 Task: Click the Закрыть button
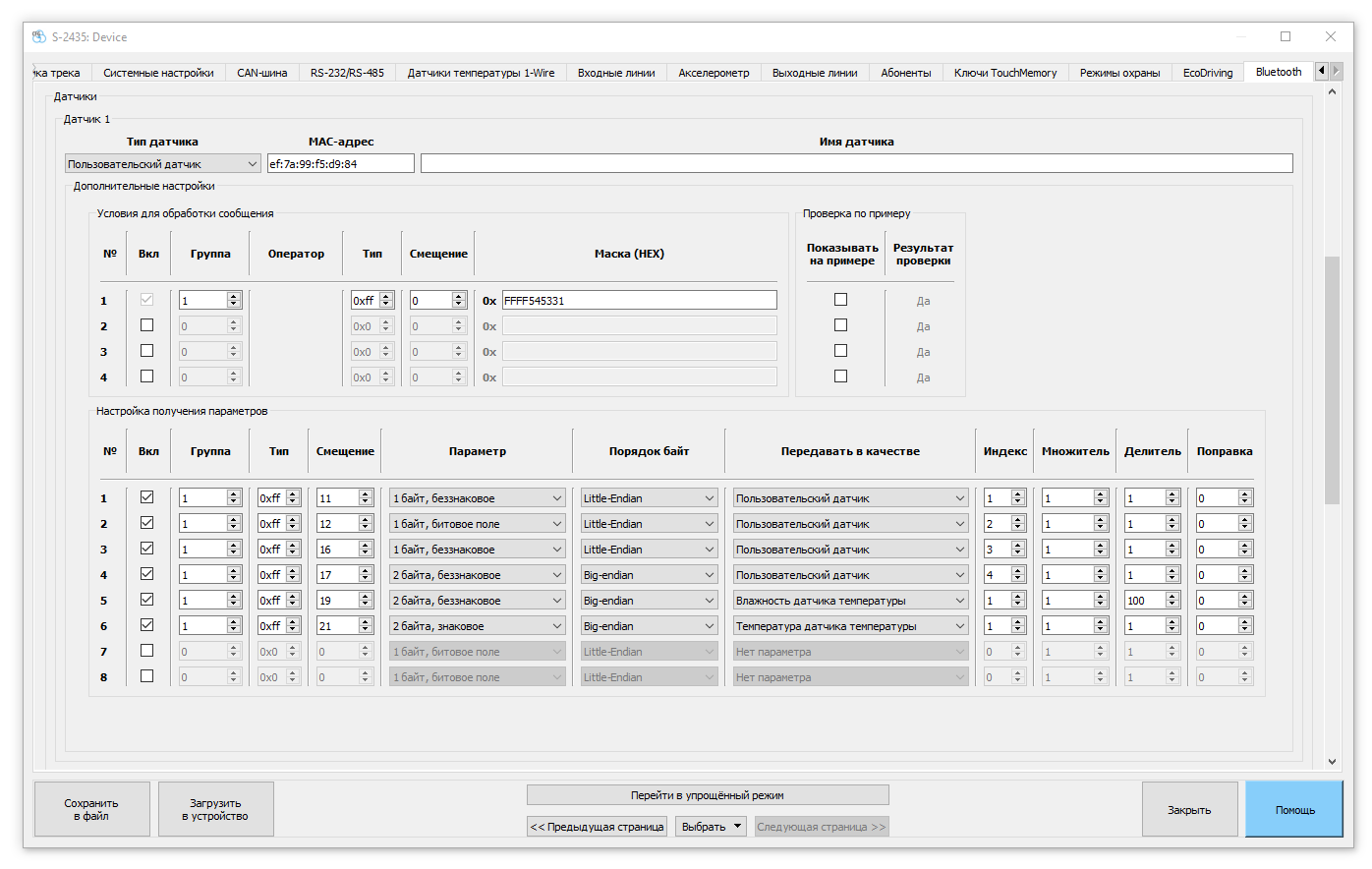click(x=1189, y=809)
